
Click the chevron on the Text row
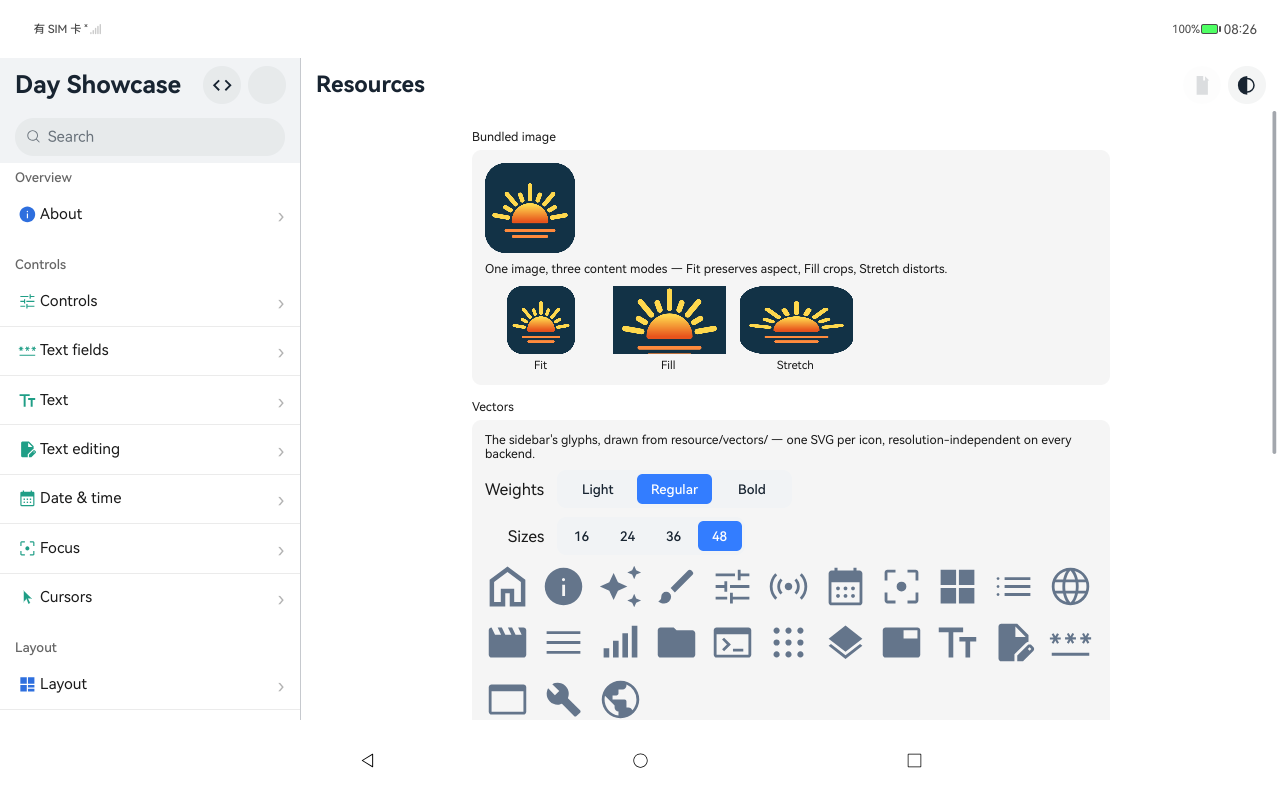[x=281, y=402]
